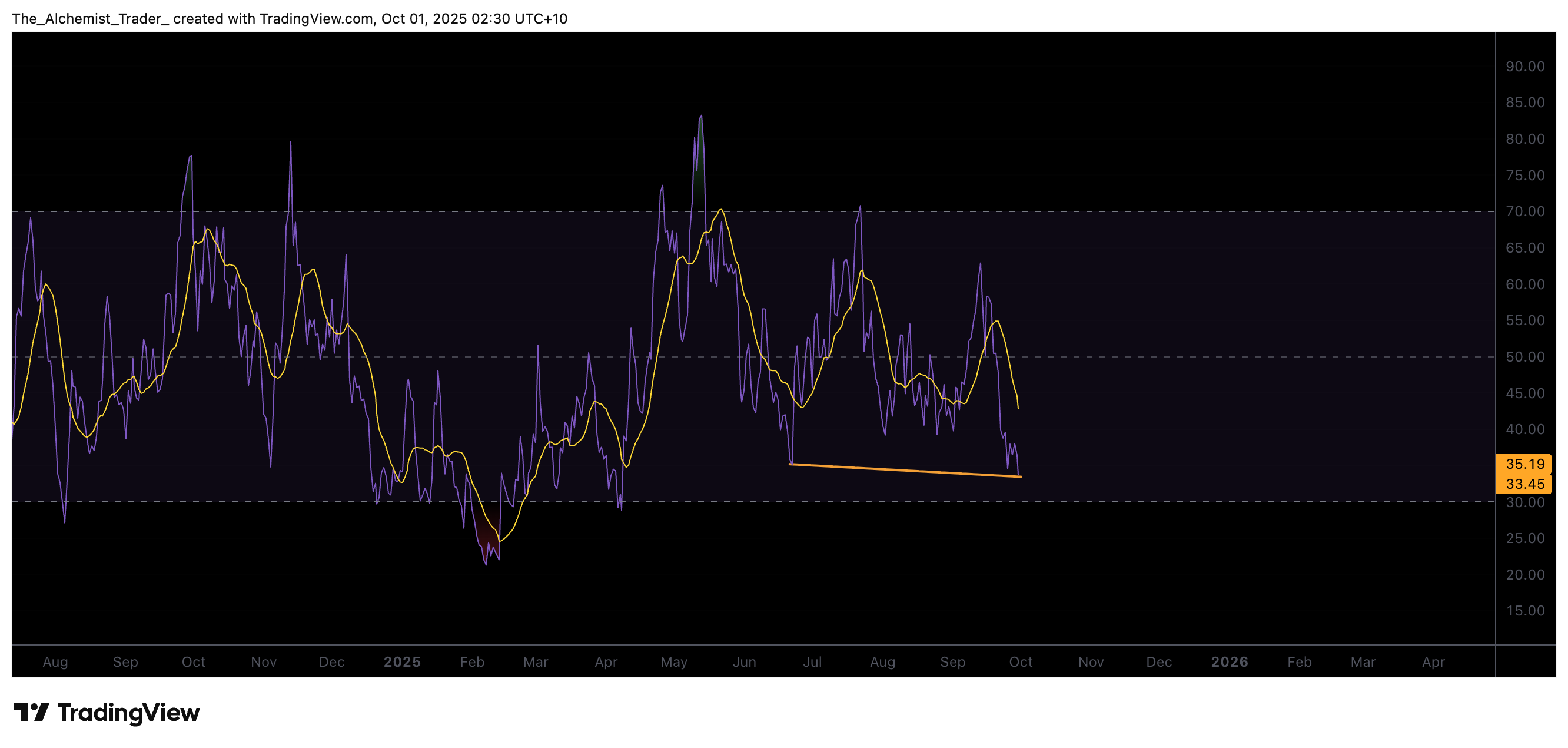Viewport: 1568px width, 748px height.
Task: Select the bold 2025 year label on time axis
Action: tap(402, 661)
